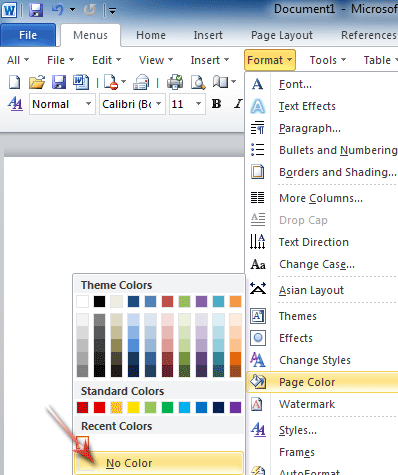Viewport: 398px width, 475px height.
Task: Choose More Columns... in Format menu
Action: [322, 198]
